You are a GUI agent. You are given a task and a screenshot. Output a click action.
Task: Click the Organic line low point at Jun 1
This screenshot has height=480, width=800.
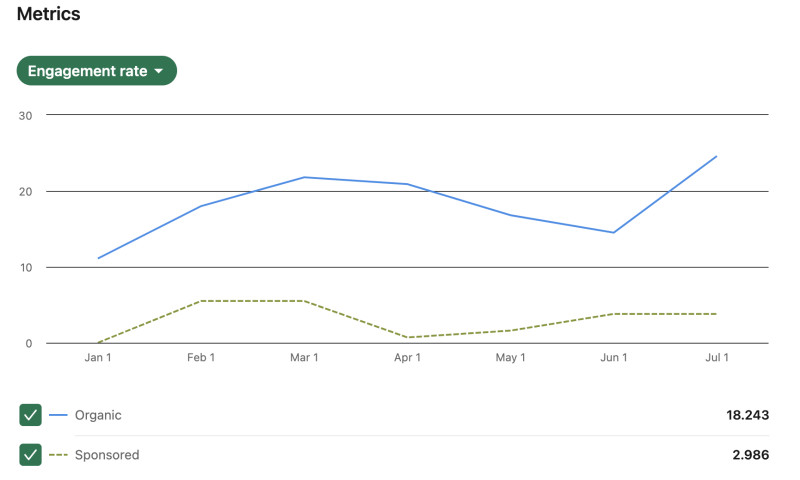click(x=613, y=233)
